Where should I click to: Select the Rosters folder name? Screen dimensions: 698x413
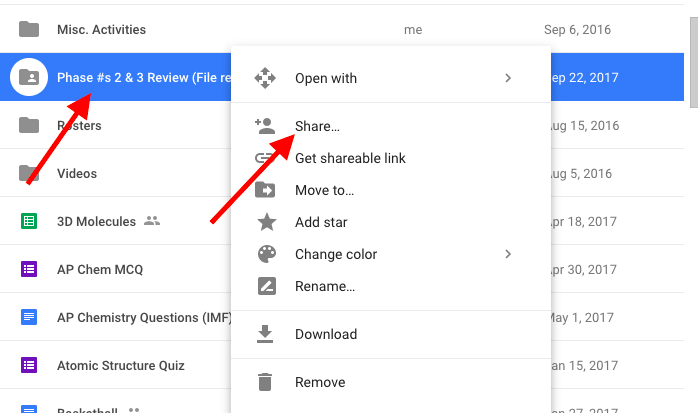click(79, 126)
